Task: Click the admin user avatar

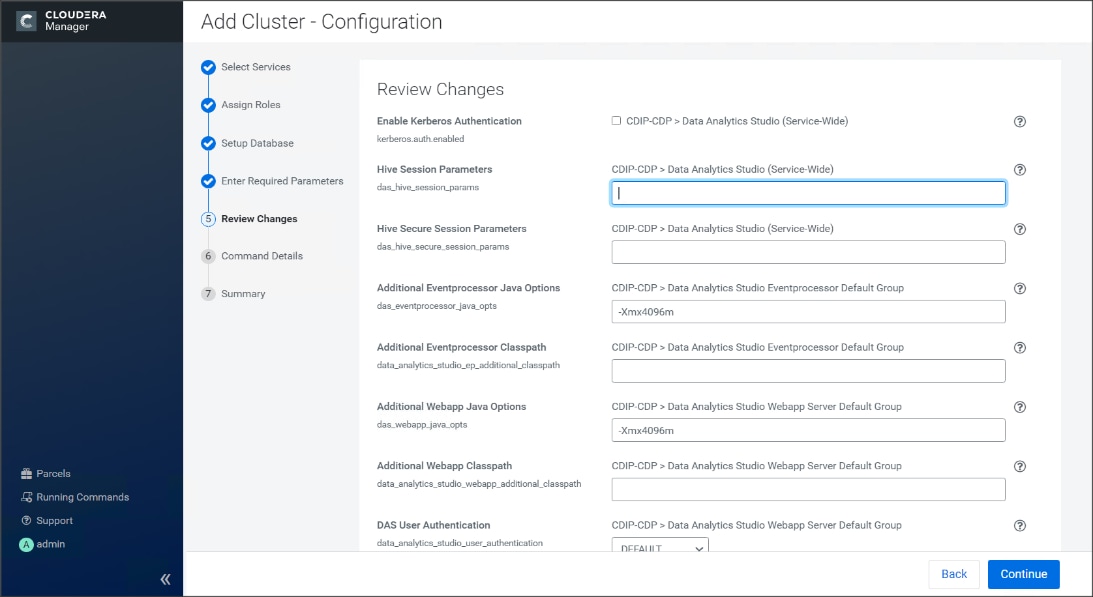Action: [26, 545]
